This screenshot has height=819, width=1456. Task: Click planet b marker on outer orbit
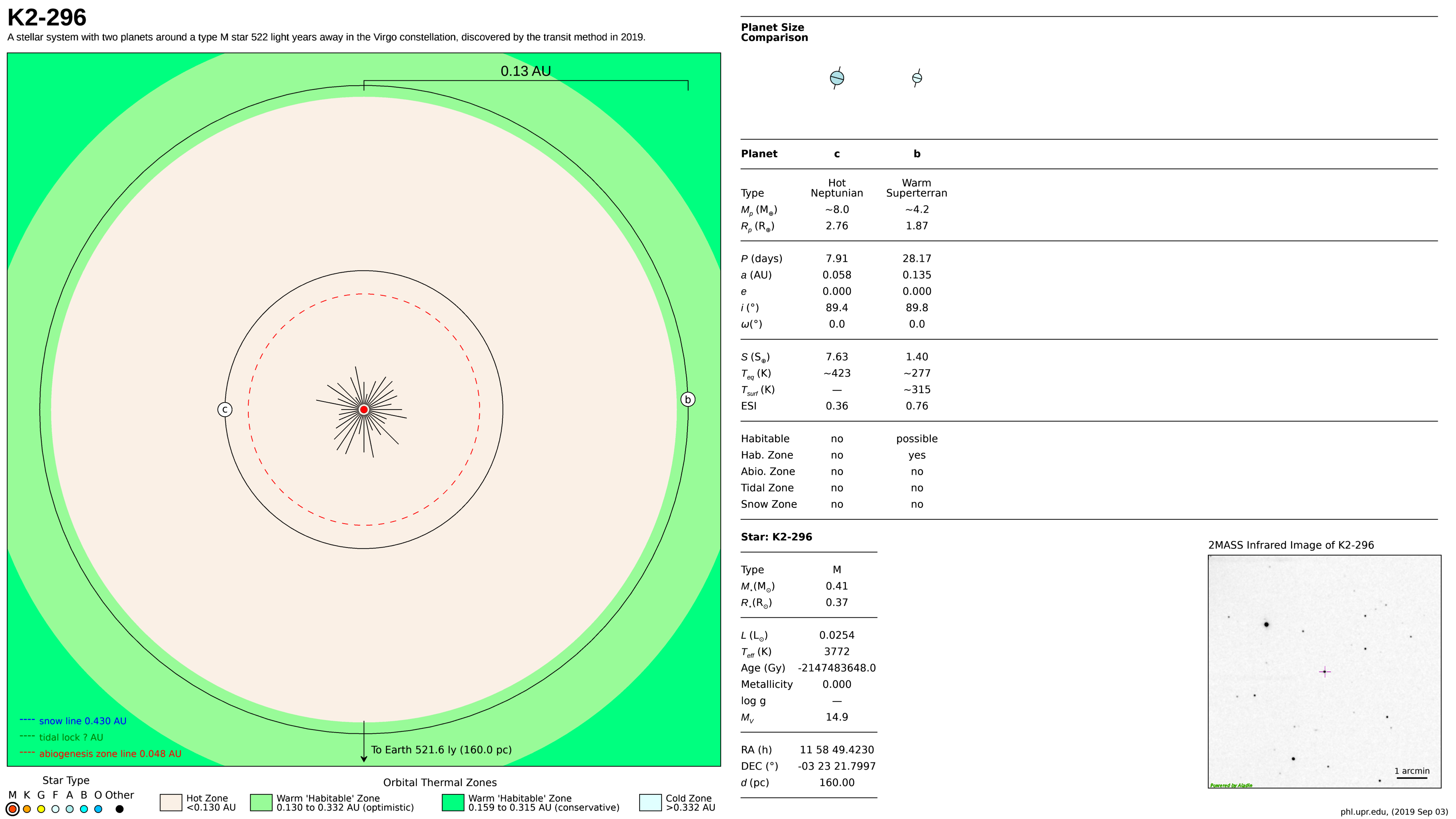point(687,400)
